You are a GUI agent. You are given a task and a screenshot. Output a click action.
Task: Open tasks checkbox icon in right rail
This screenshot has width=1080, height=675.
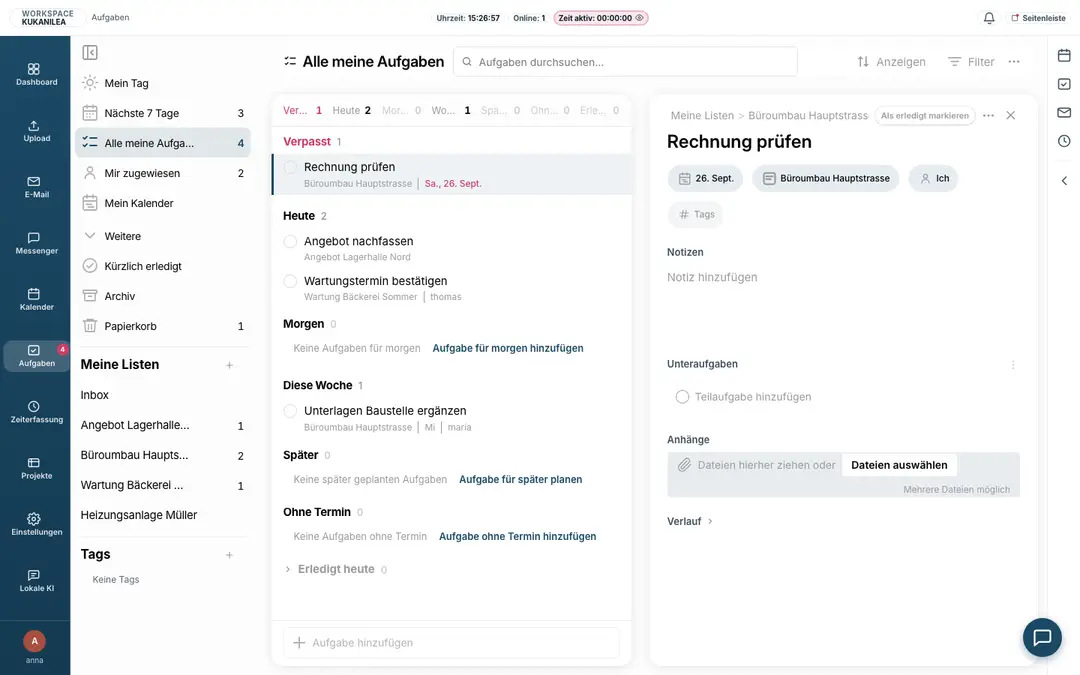[1064, 84]
